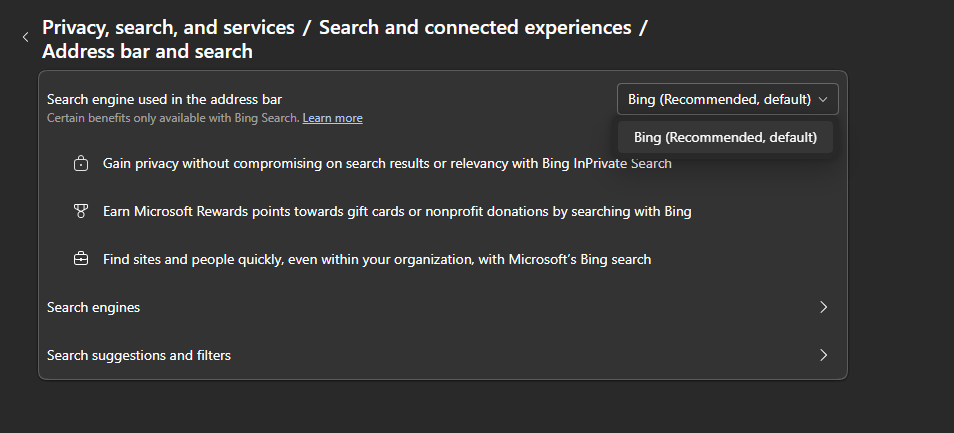Viewport: 954px width, 433px height.
Task: Click the Find sites and people text
Action: tap(377, 259)
